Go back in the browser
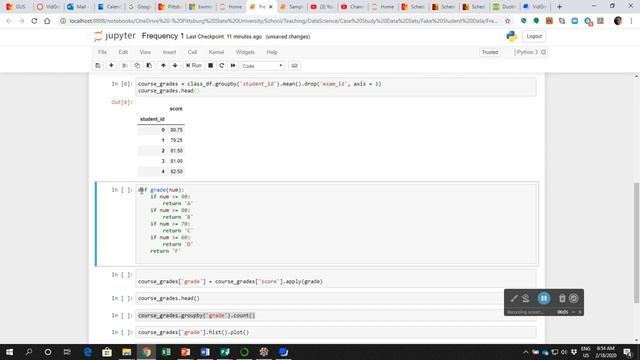Image resolution: width=640 pixels, height=360 pixels. 9,21
